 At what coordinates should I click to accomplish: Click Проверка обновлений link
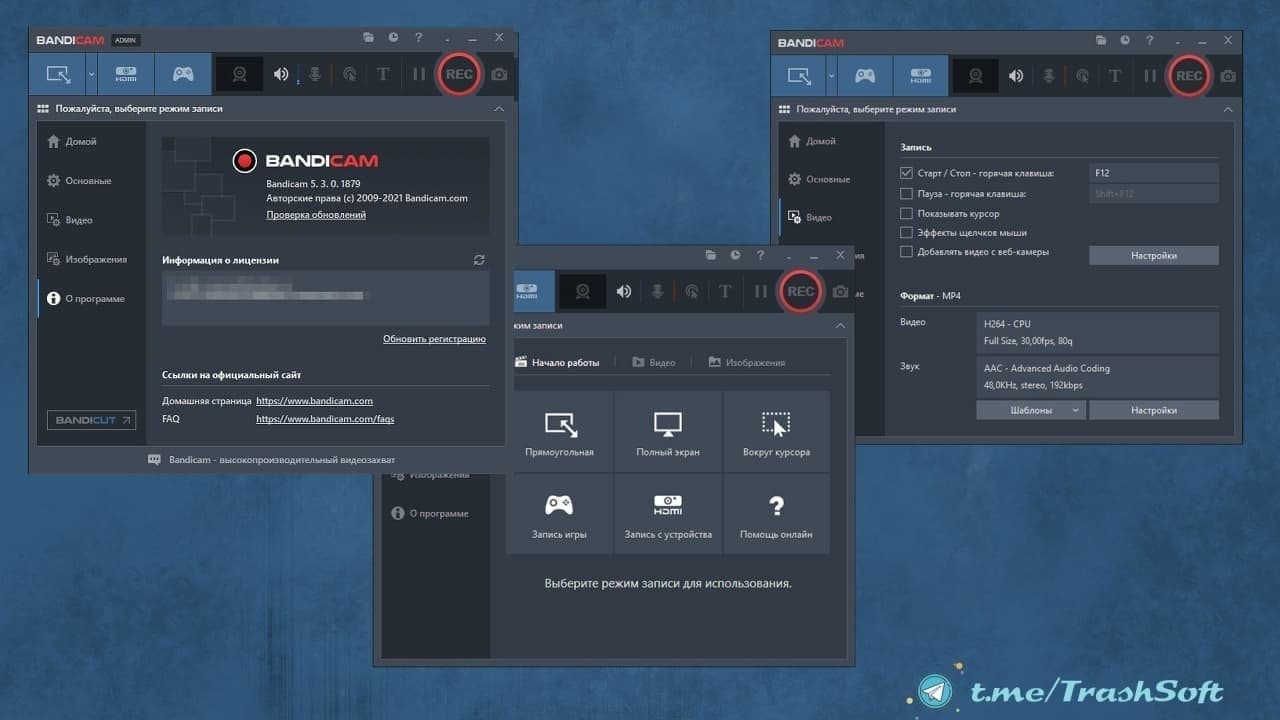coord(316,215)
